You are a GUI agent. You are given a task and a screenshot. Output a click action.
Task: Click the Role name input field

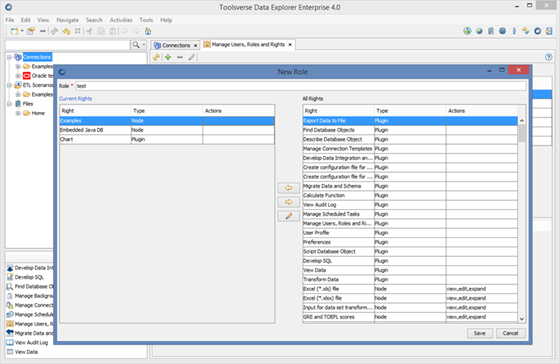(301, 86)
